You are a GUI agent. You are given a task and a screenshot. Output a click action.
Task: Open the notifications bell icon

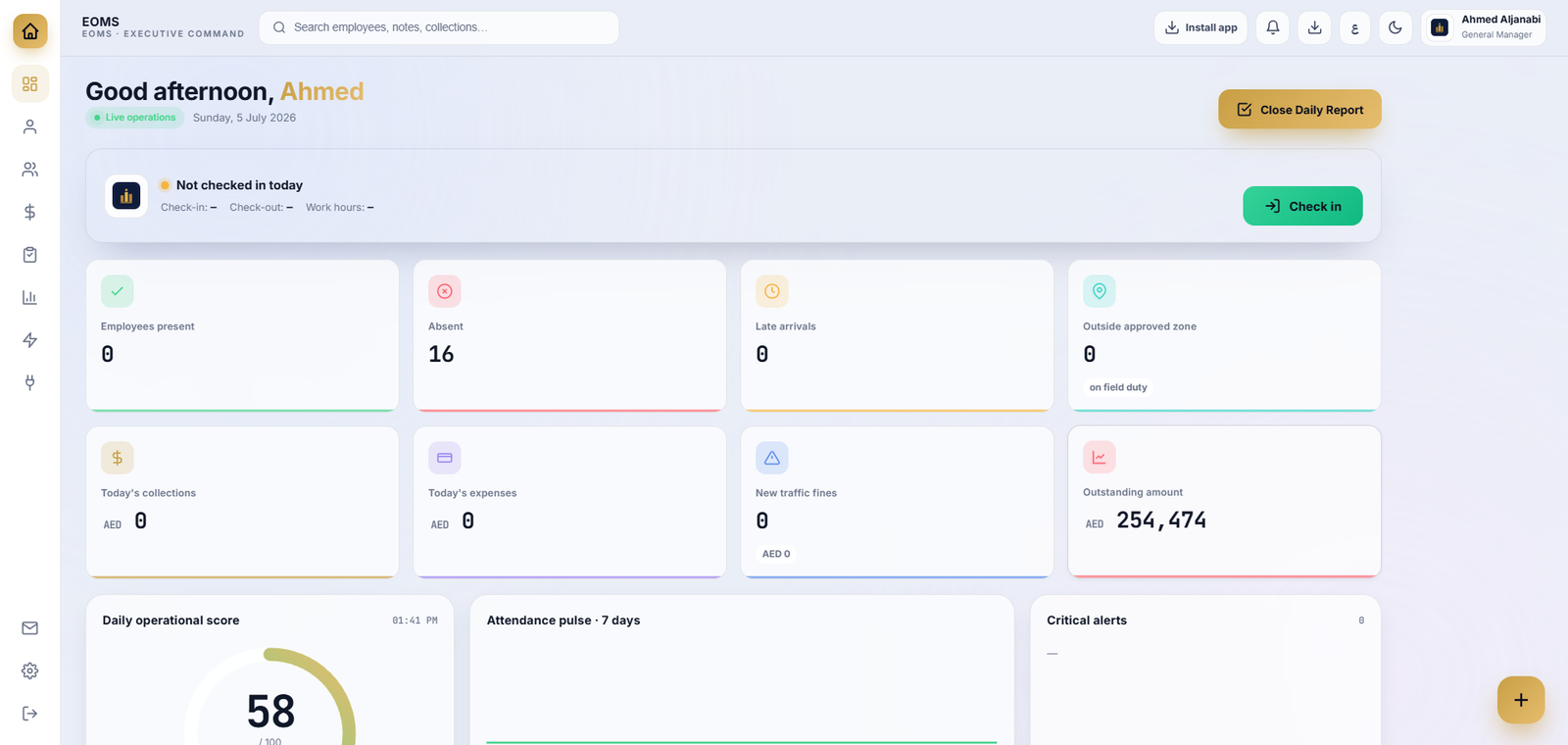point(1273,27)
